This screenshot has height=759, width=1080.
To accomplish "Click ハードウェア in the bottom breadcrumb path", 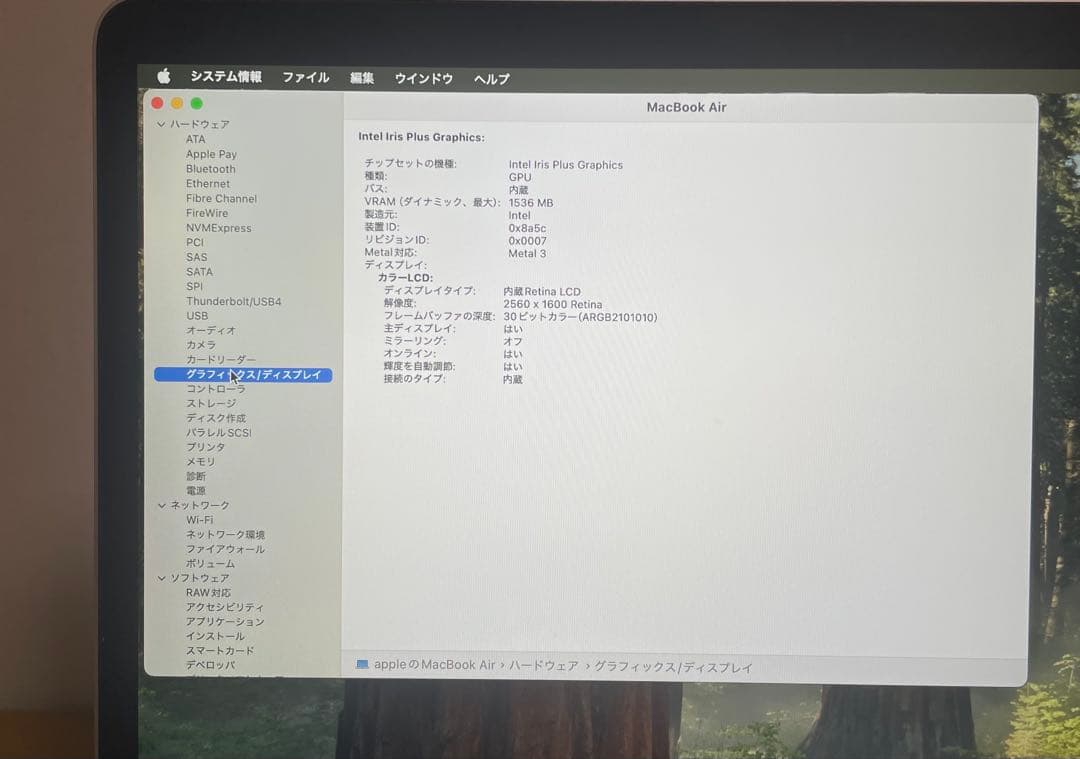I will pos(545,665).
